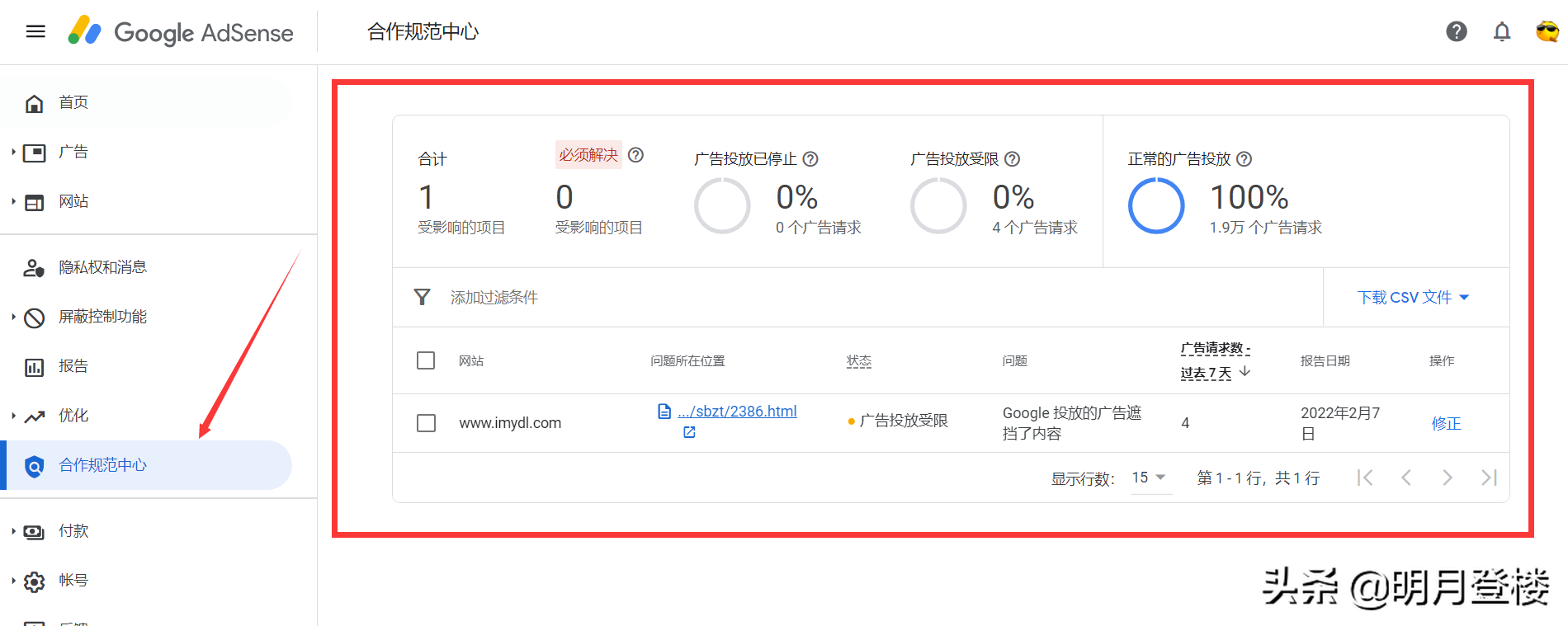Click the 第 1 - 1 行，共 1 行 pagination text
The image size is (1568, 626).
(x=1259, y=478)
